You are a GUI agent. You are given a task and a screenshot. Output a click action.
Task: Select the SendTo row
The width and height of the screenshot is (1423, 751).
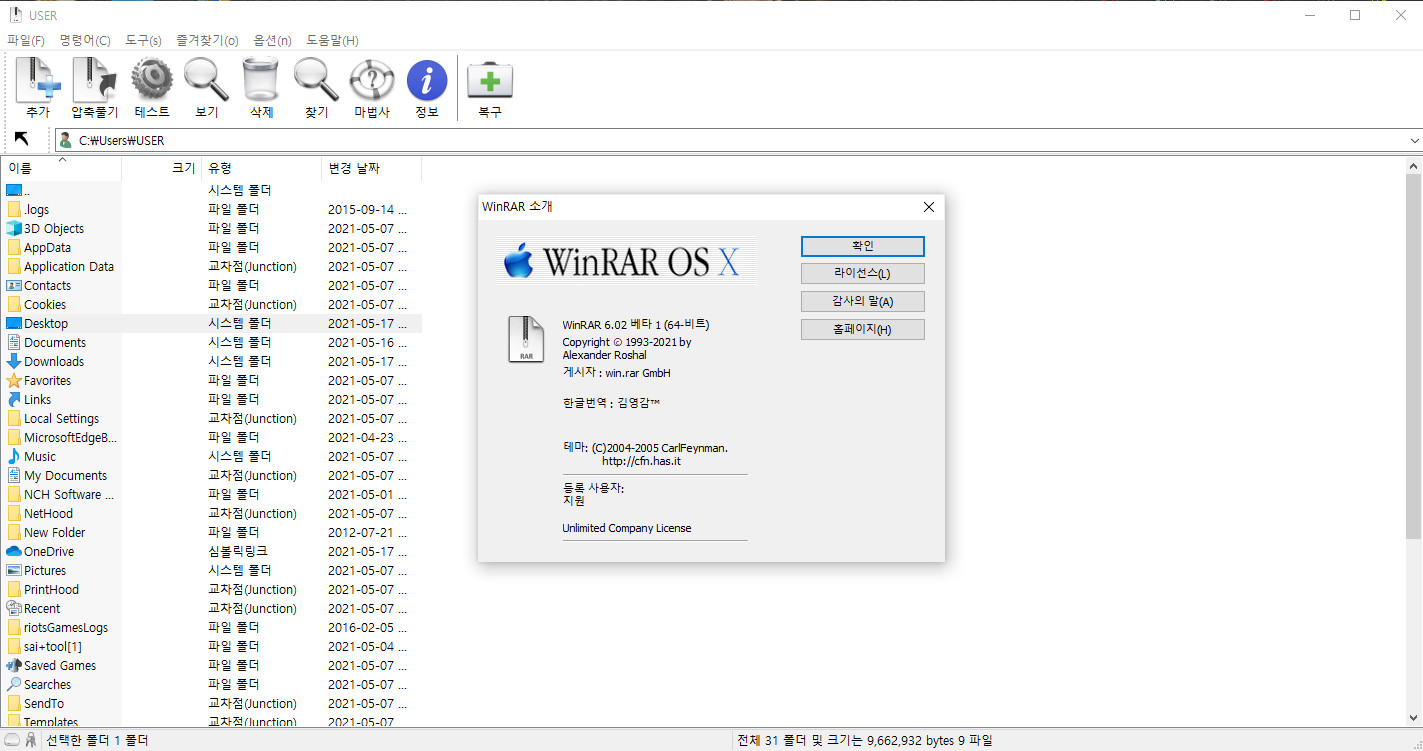click(x=211, y=703)
